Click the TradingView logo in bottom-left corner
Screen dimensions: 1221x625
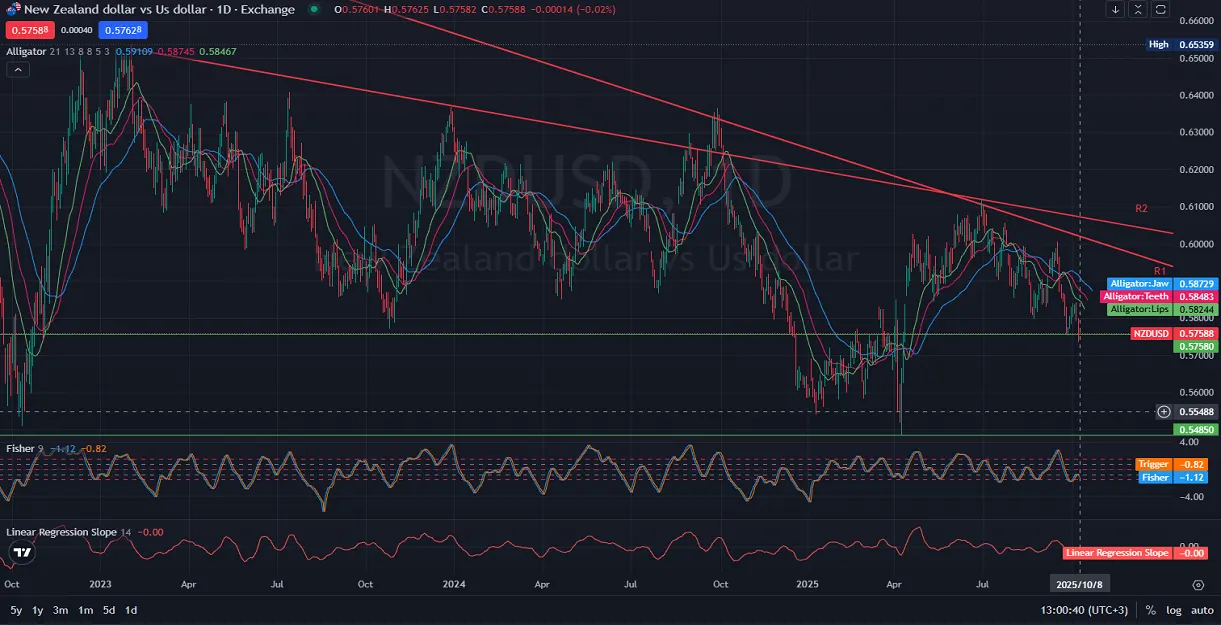click(x=23, y=552)
